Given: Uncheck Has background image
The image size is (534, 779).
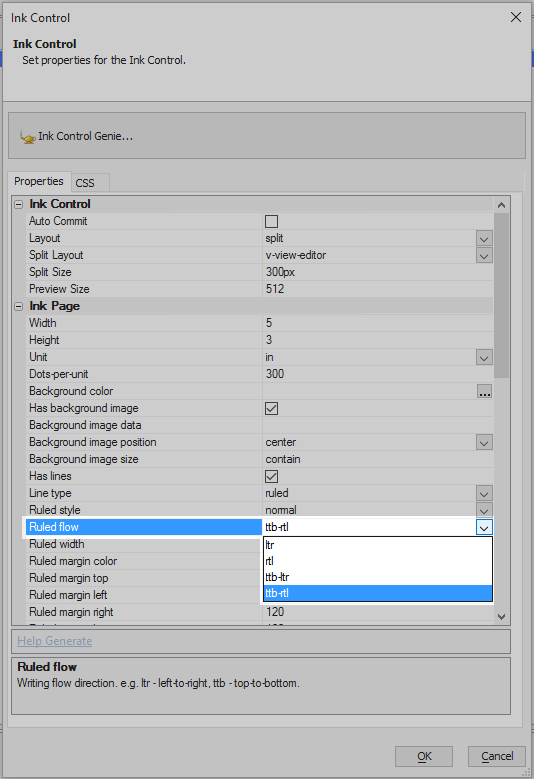Looking at the screenshot, I should tap(271, 408).
